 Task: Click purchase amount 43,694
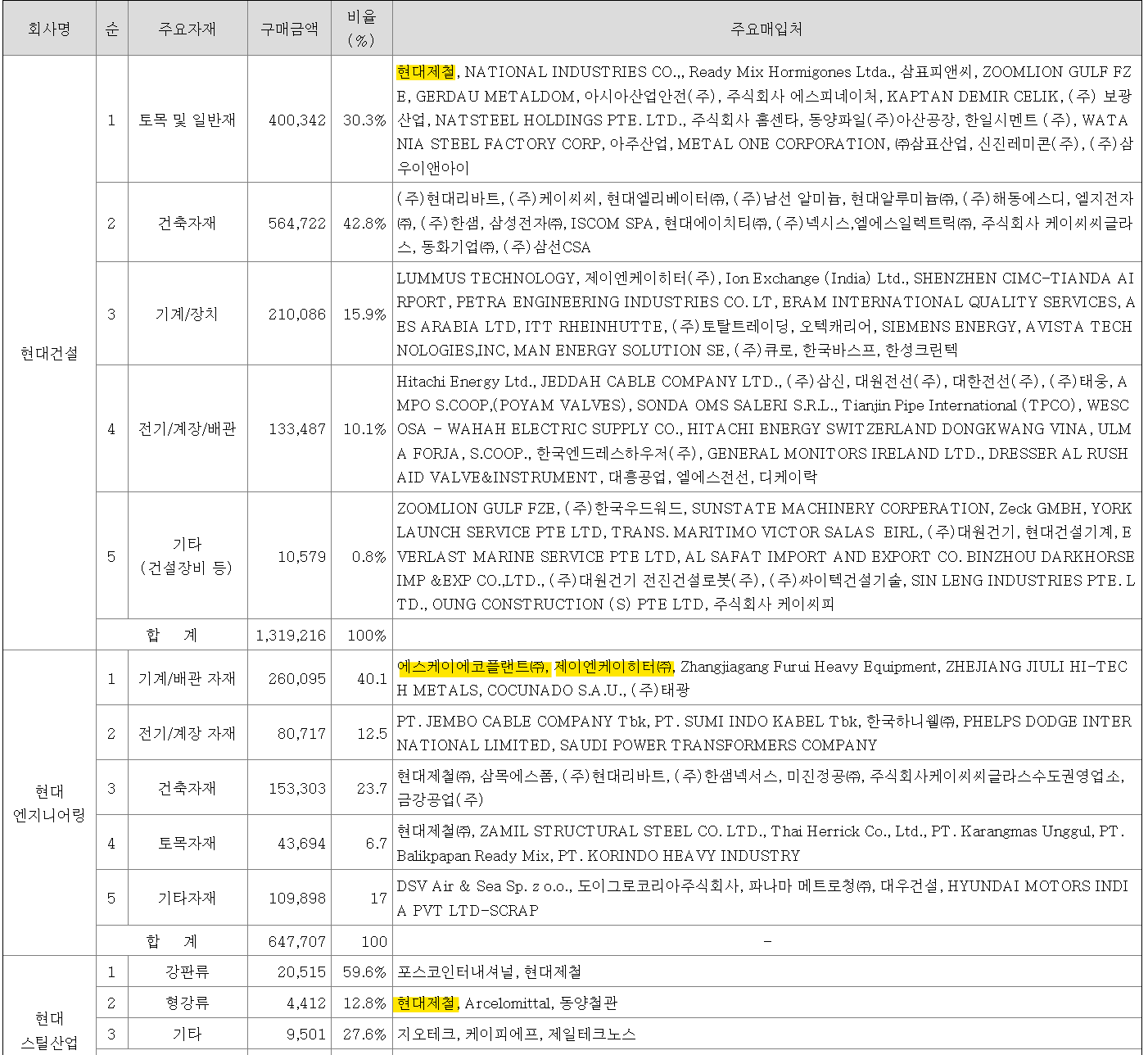tap(301, 843)
